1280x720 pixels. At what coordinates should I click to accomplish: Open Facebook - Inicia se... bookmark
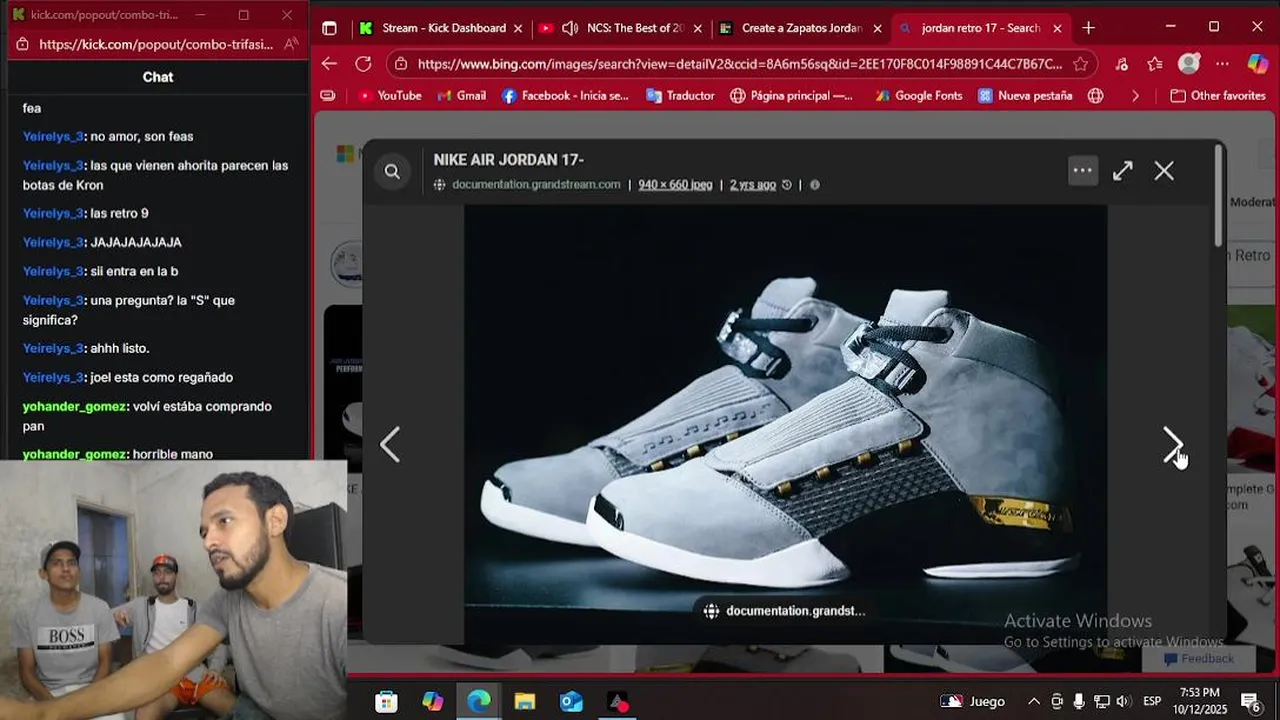point(565,96)
